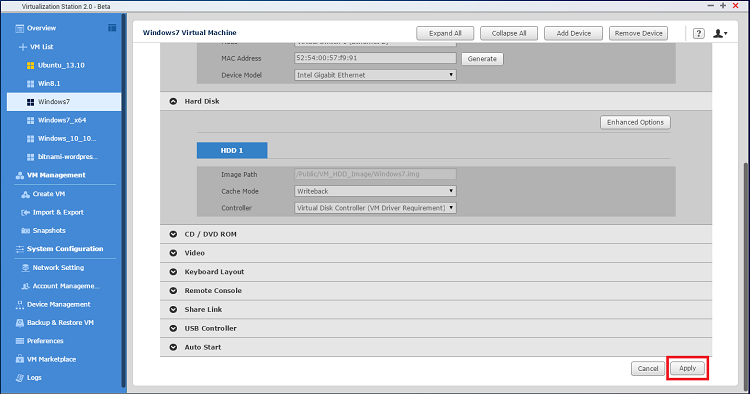This screenshot has width=750, height=394.
Task: Open VM Marketplace in the sidebar
Action: pos(51,359)
